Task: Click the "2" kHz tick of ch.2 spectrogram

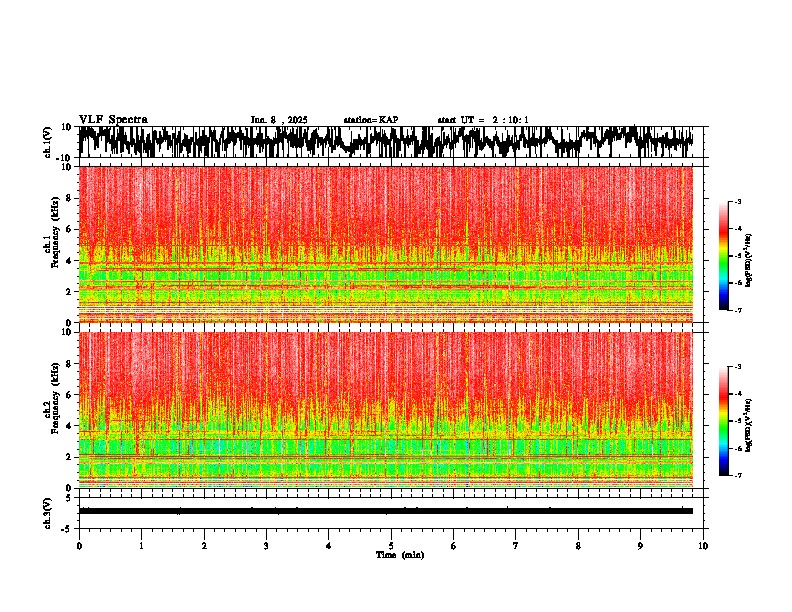Action: pyautogui.click(x=70, y=457)
